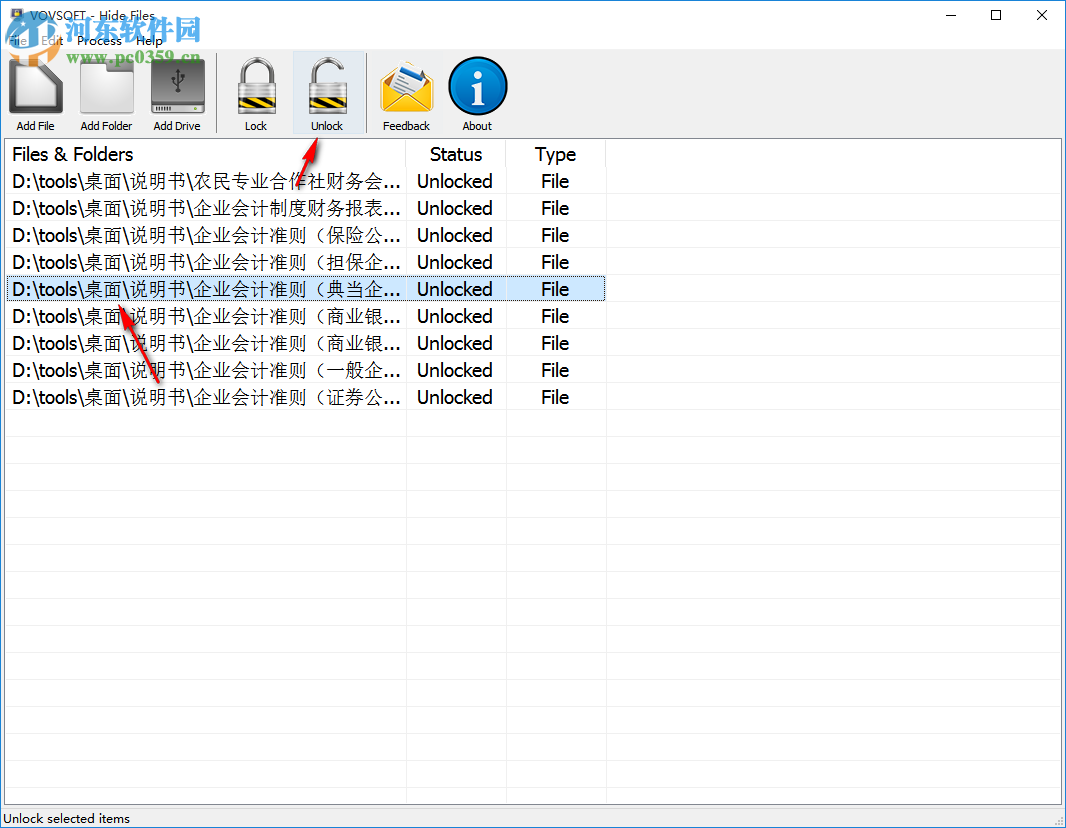Open the Process menu
This screenshot has width=1066, height=828.
coord(98,40)
